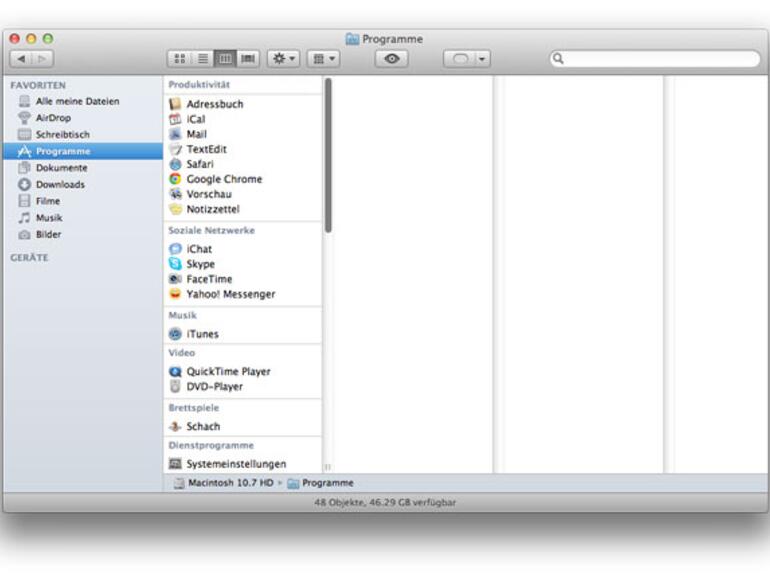Click the Musik note sidebar icon

pyautogui.click(x=24, y=218)
